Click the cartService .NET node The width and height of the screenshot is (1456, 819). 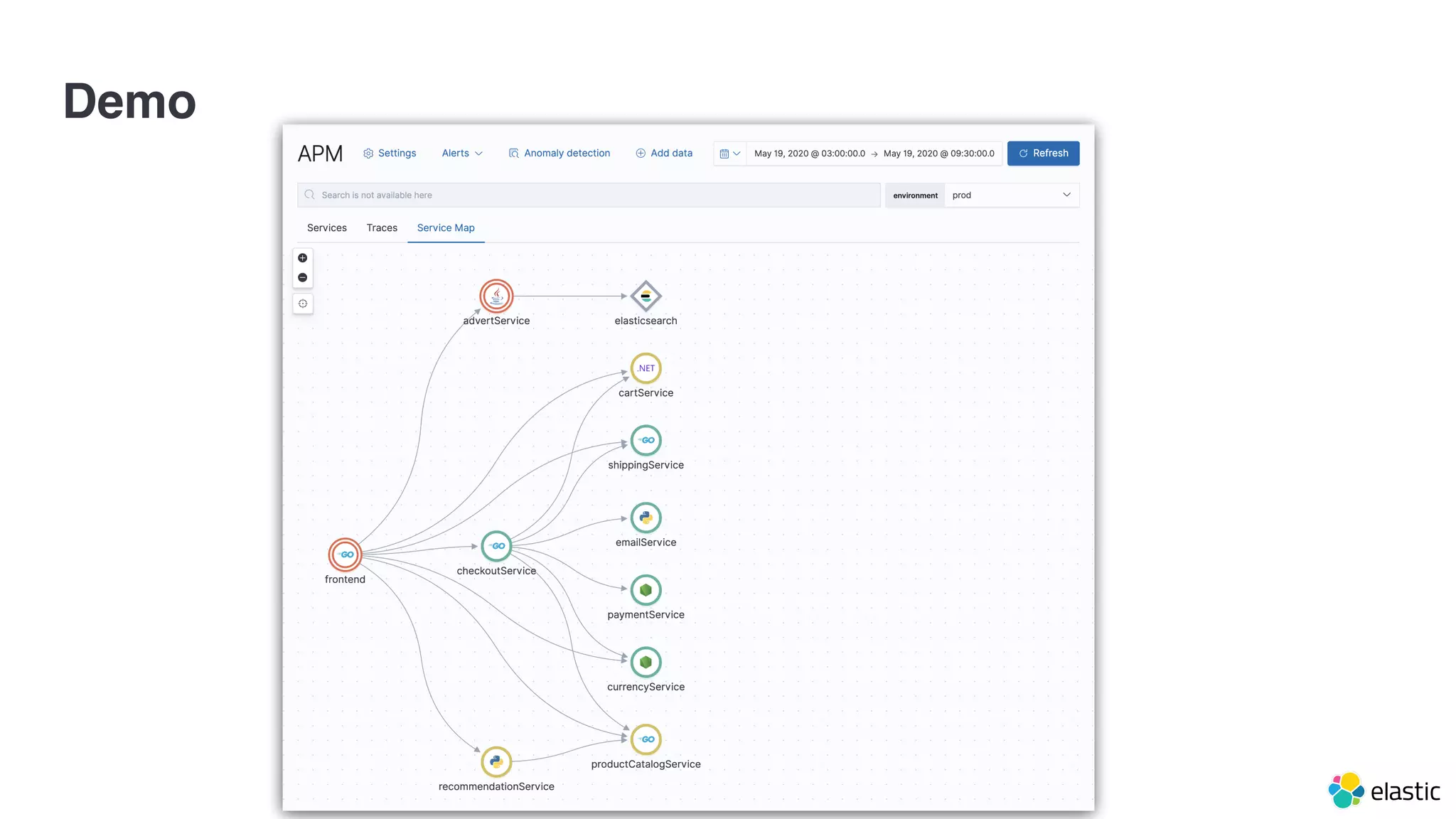pos(646,368)
